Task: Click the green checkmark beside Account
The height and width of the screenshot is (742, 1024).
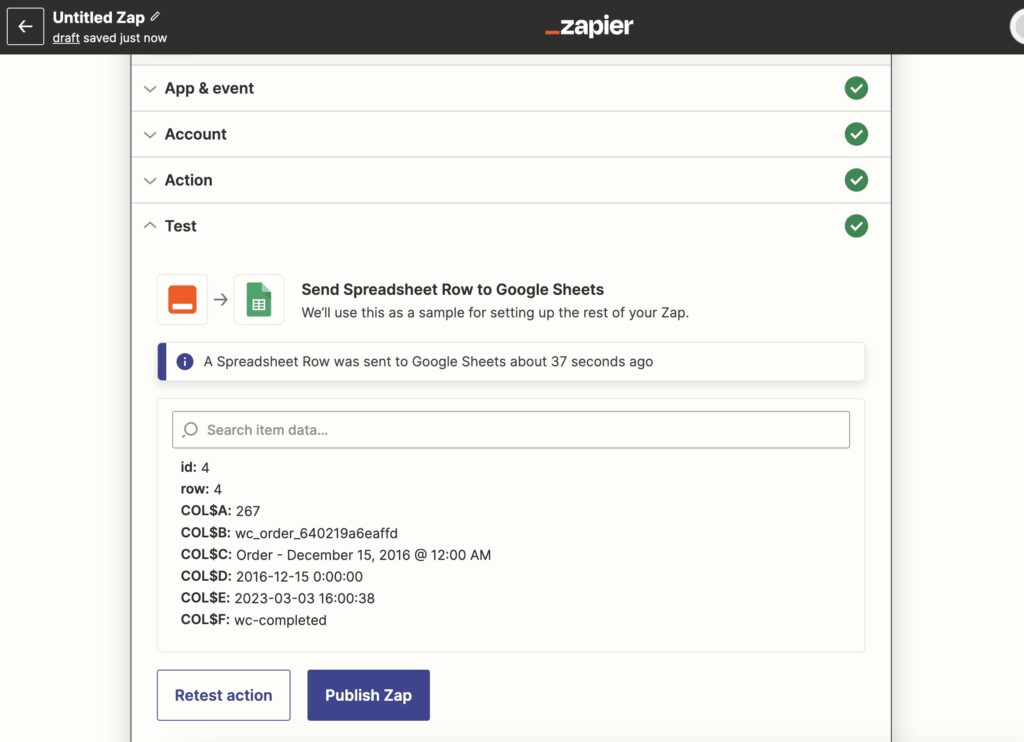Action: click(x=856, y=134)
